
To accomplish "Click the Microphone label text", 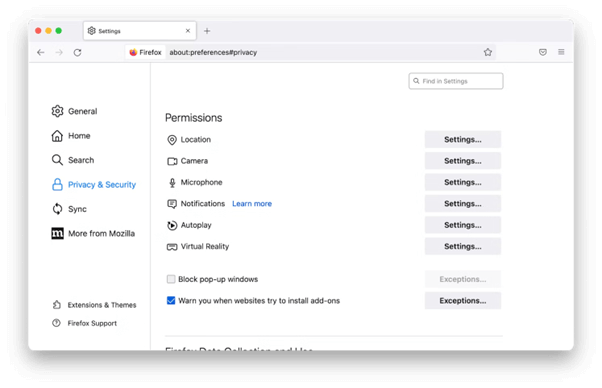I will pos(202,182).
